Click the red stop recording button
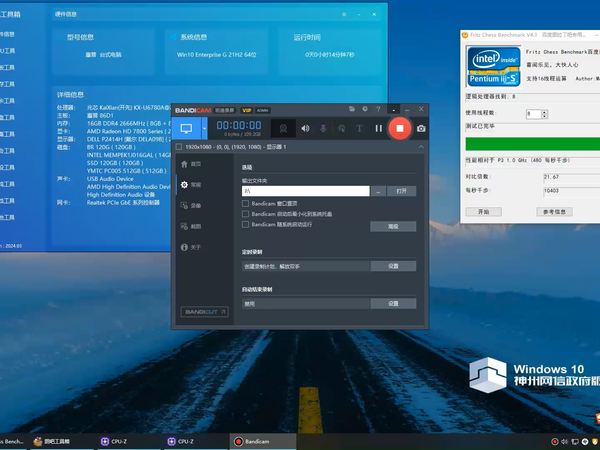Viewport: 600px width, 450px height. pyautogui.click(x=400, y=129)
